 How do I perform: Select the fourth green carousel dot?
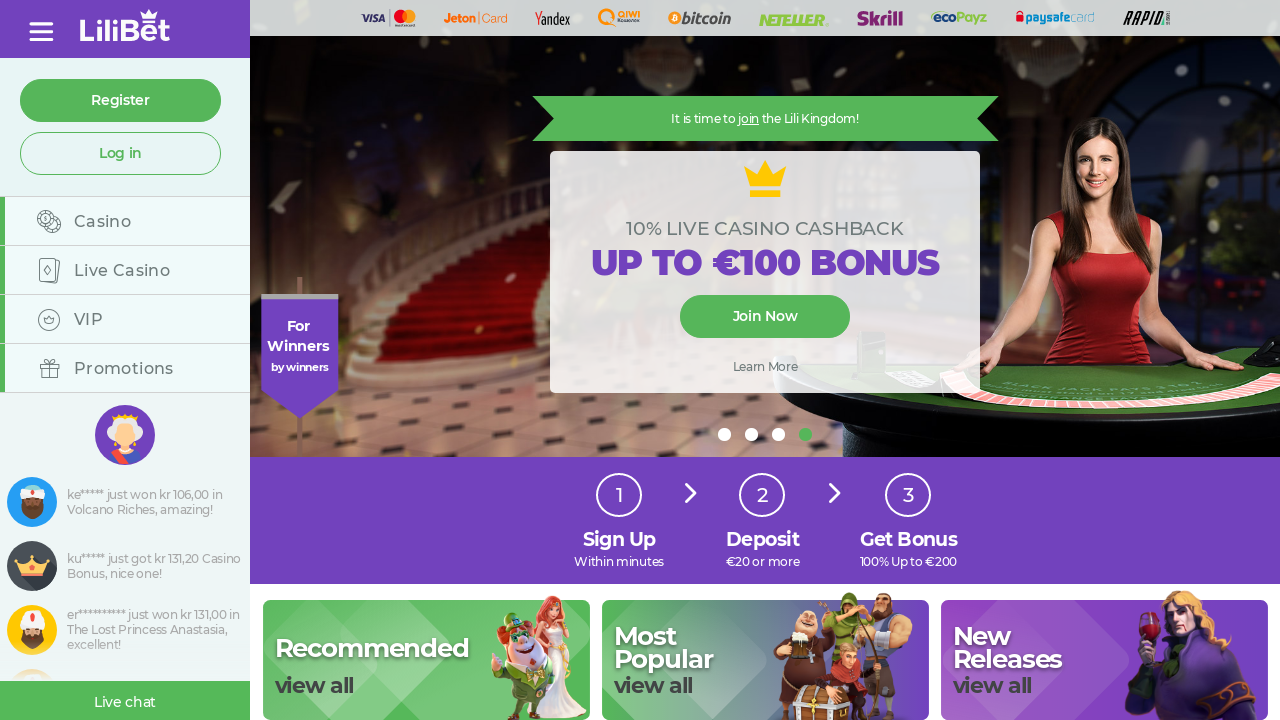pos(806,434)
